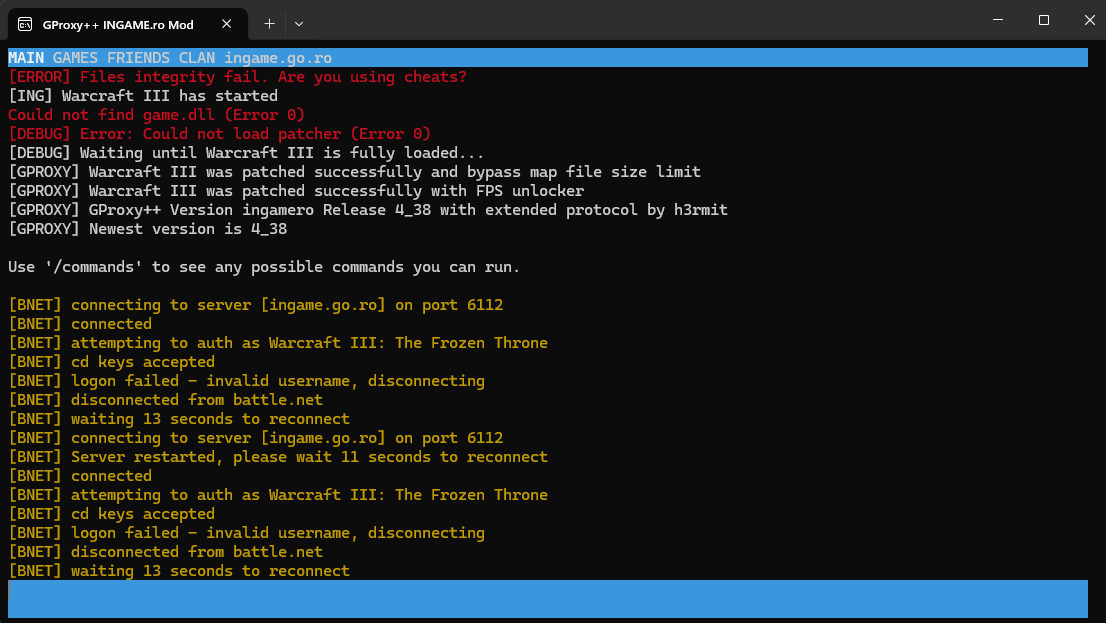Maximize the terminal window

pos(1044,20)
